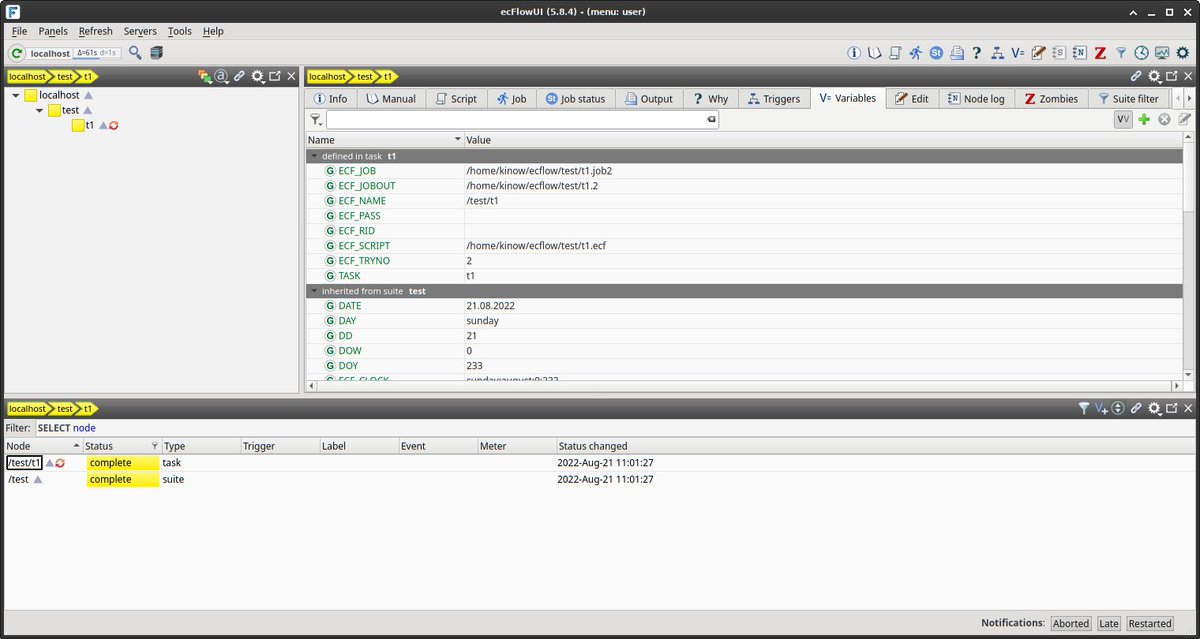Screen dimensions: 1200x639
Task: Open the Refresh menu
Action: pyautogui.click(x=96, y=31)
